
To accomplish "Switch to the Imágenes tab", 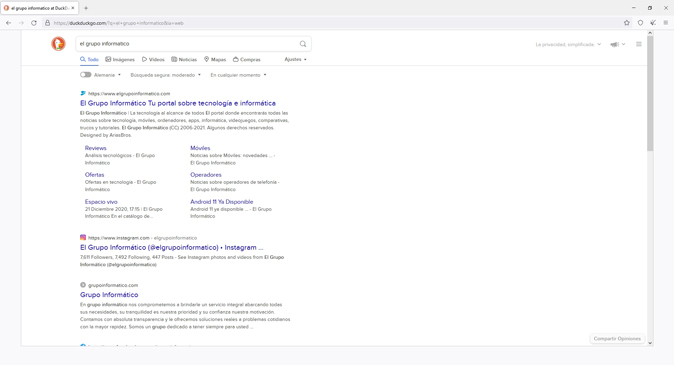I will pos(120,59).
